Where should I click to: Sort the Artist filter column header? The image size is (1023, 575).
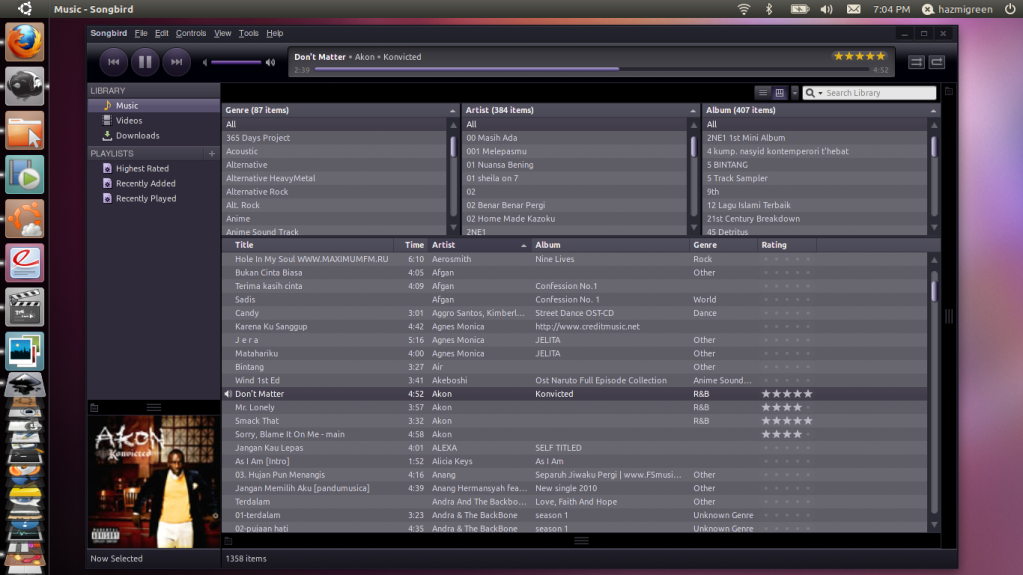tap(580, 110)
